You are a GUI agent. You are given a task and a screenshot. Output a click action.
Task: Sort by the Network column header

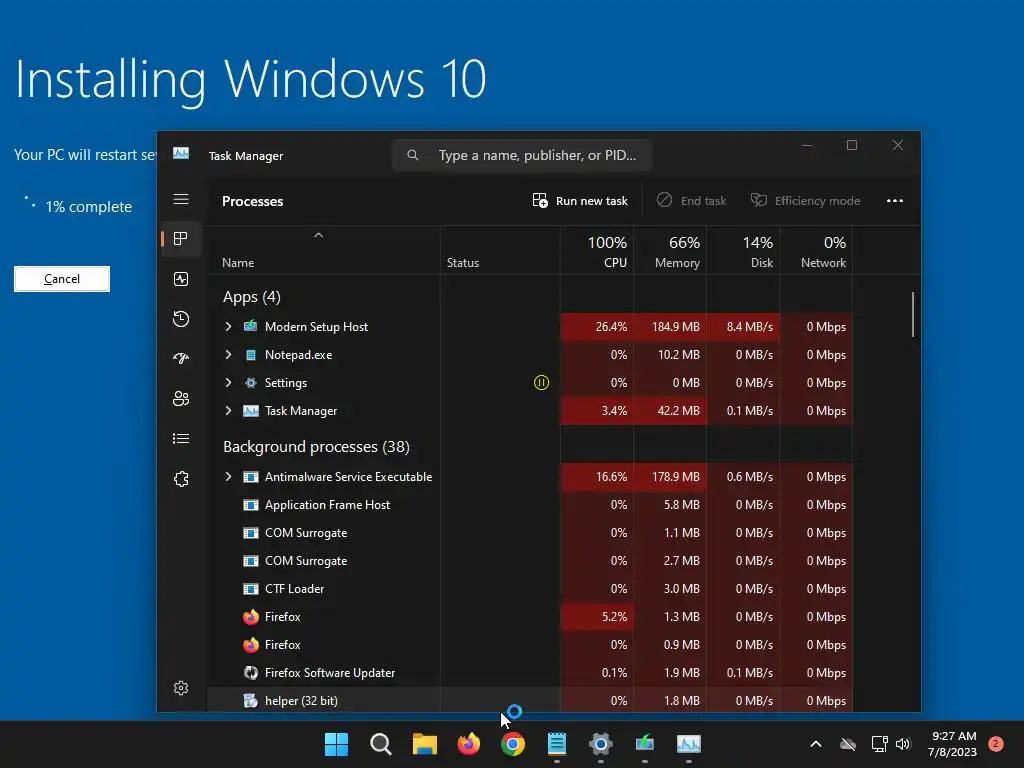(816, 251)
